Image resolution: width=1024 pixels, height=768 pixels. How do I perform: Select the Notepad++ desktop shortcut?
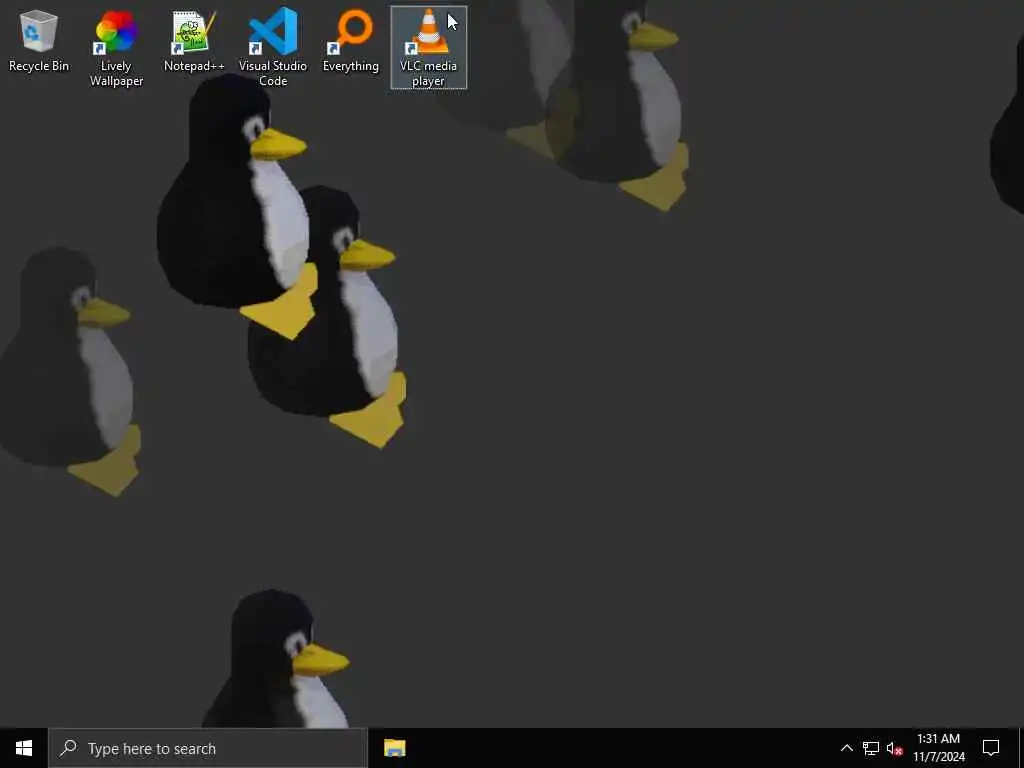pyautogui.click(x=194, y=40)
